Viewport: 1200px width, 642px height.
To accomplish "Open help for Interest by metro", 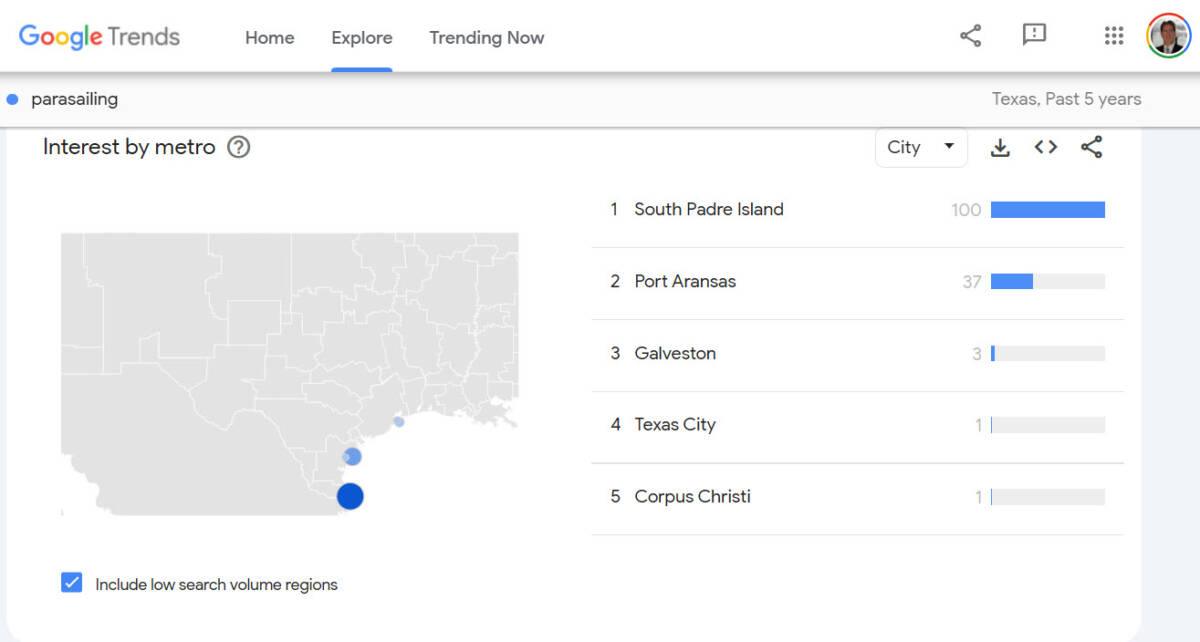I will 238,148.
